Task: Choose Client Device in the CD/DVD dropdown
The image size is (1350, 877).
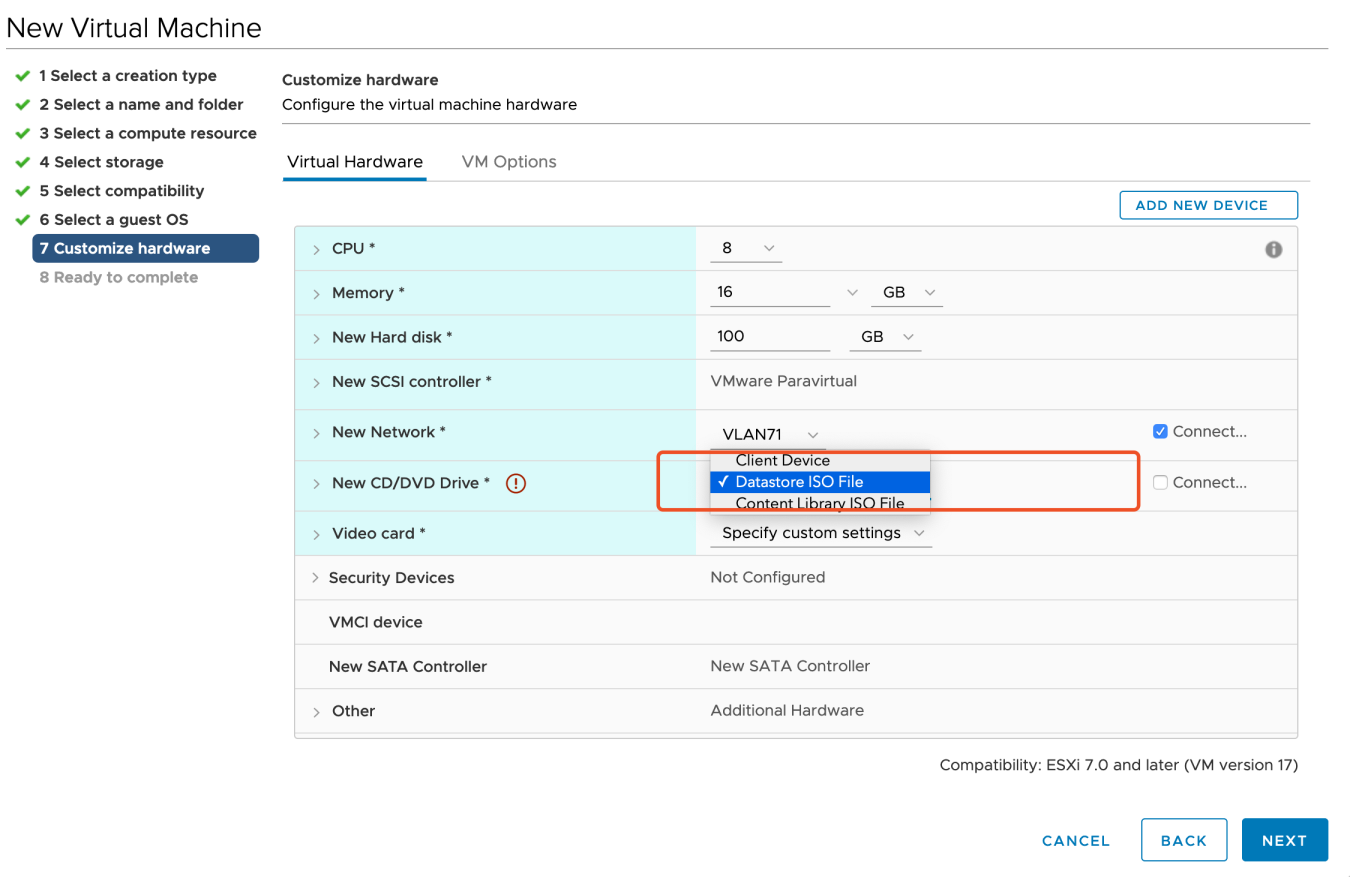Action: tap(820, 460)
